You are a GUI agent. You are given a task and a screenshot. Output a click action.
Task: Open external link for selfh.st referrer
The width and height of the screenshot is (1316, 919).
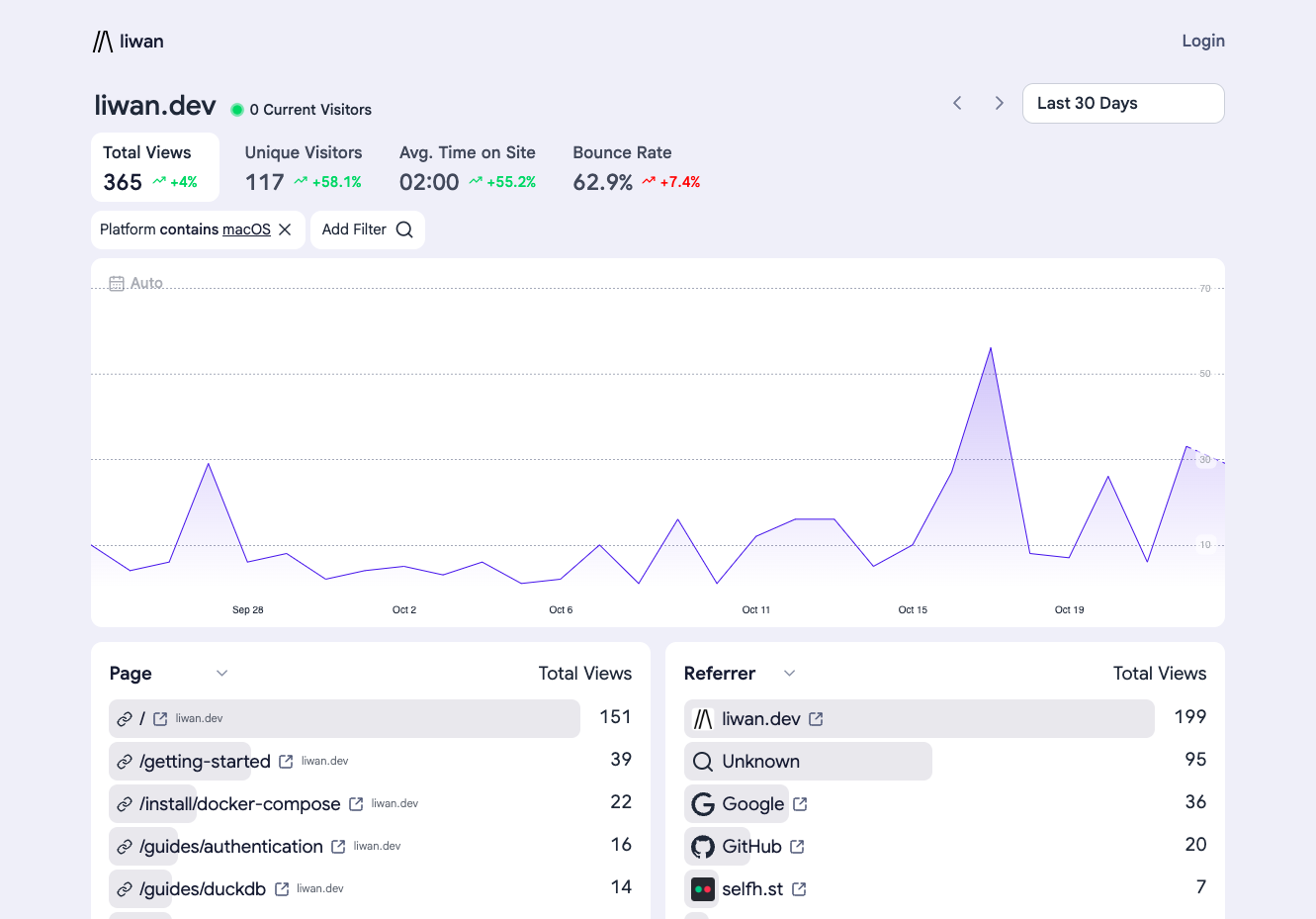799,889
